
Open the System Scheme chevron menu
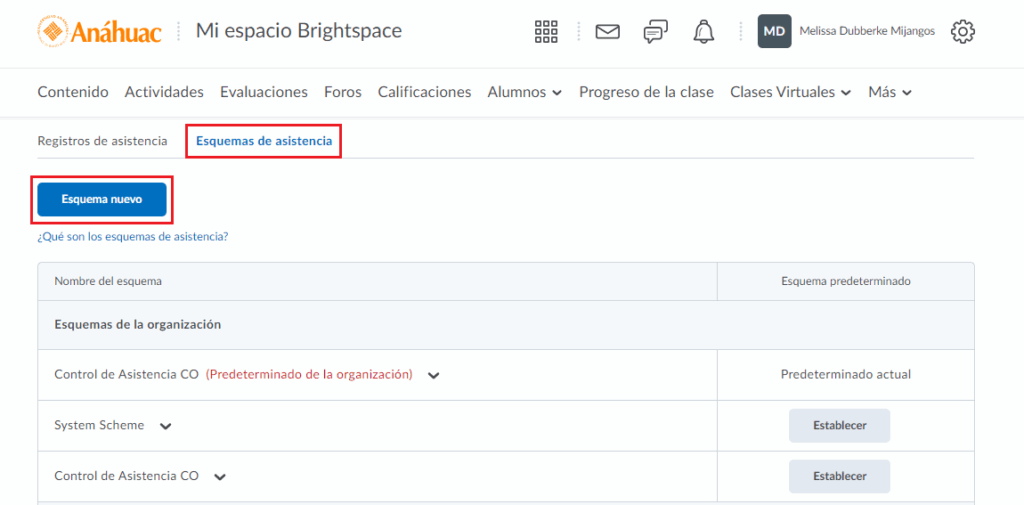pyautogui.click(x=166, y=426)
